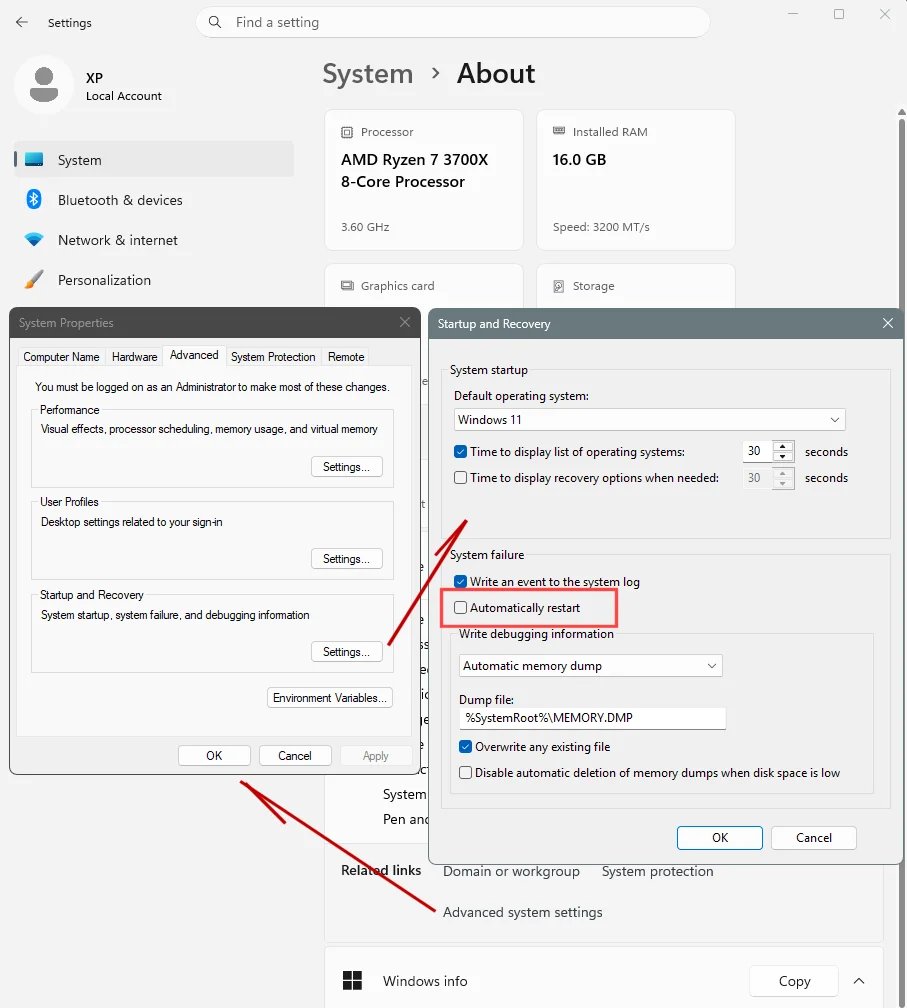Click the Environment Variables button
The image size is (907, 1008).
pos(330,698)
